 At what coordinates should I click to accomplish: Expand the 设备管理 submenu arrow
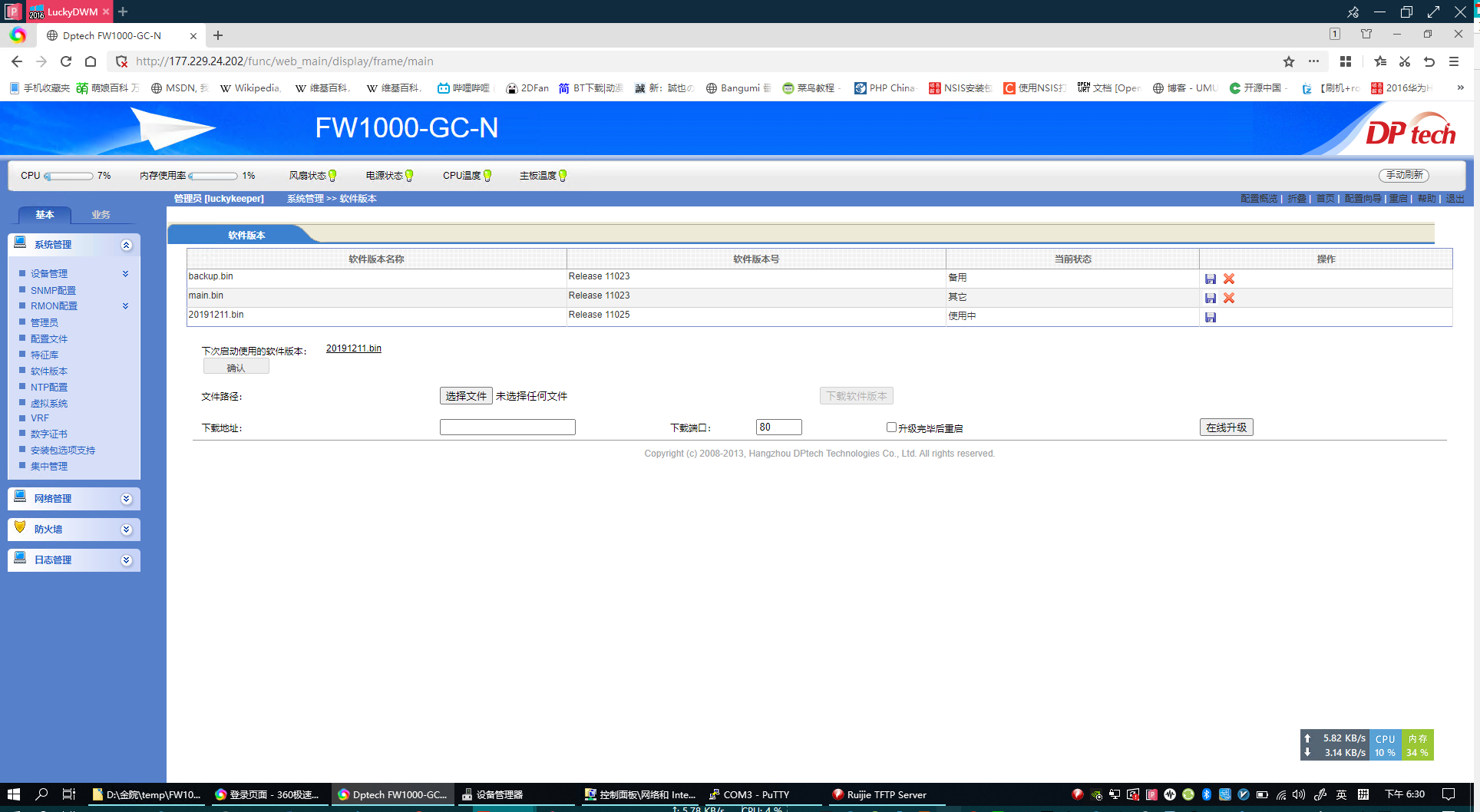coord(125,273)
